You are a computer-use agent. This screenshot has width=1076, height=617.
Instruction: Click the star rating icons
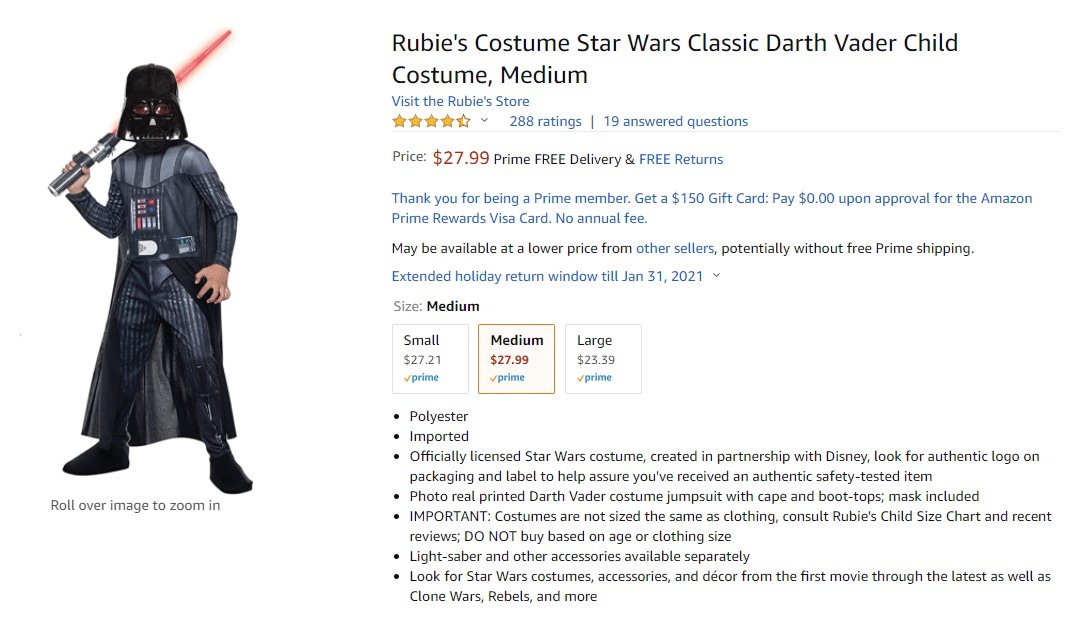[431, 121]
